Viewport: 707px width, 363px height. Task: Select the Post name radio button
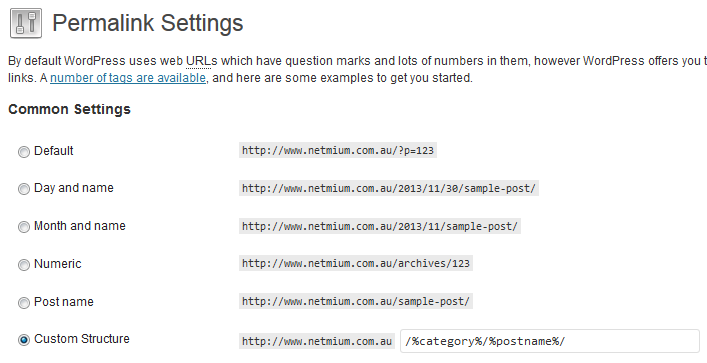pos(24,303)
